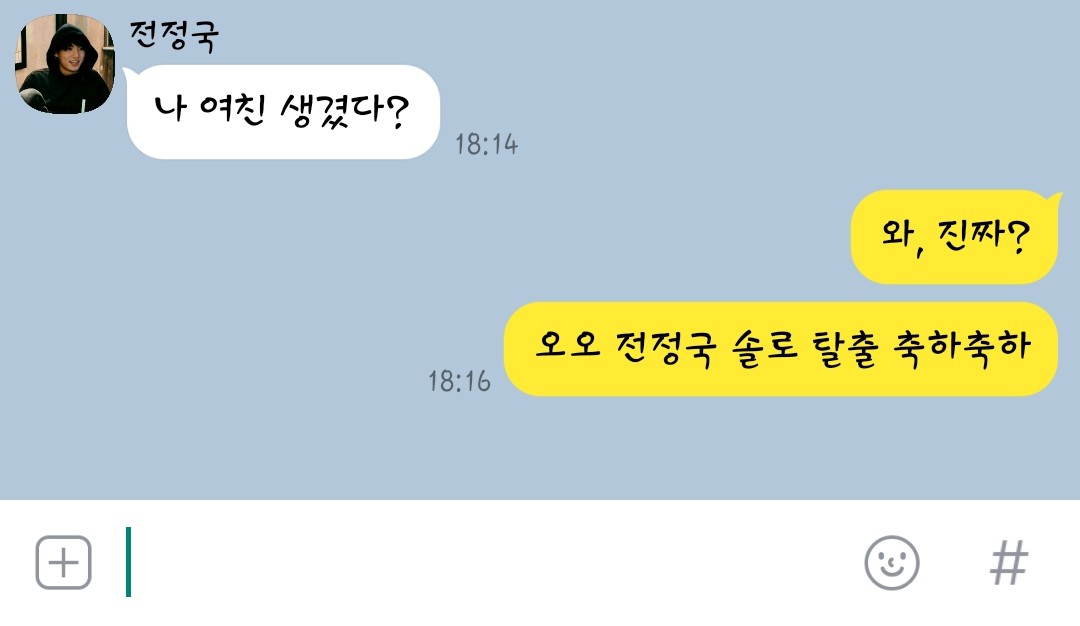Click the green text cursor in the input bar
Viewport: 1080px width, 626px height.
coord(128,562)
